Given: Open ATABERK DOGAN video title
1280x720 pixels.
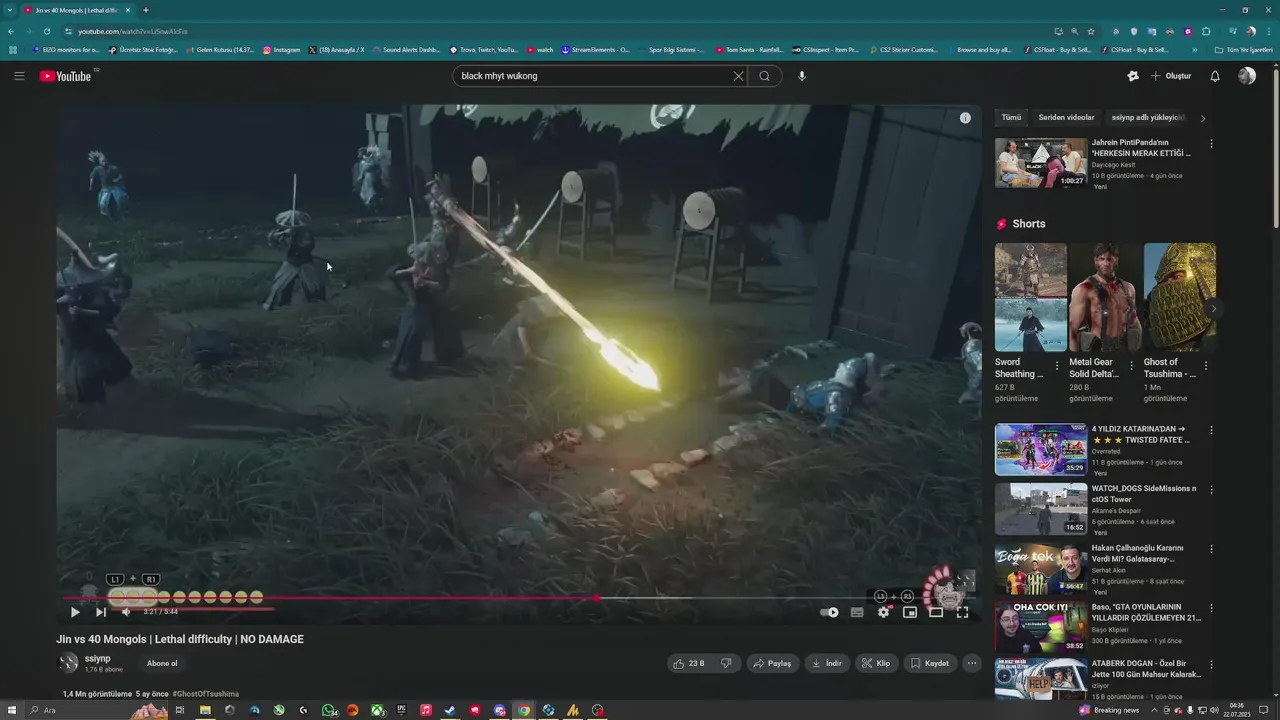Looking at the screenshot, I should click(x=1146, y=668).
